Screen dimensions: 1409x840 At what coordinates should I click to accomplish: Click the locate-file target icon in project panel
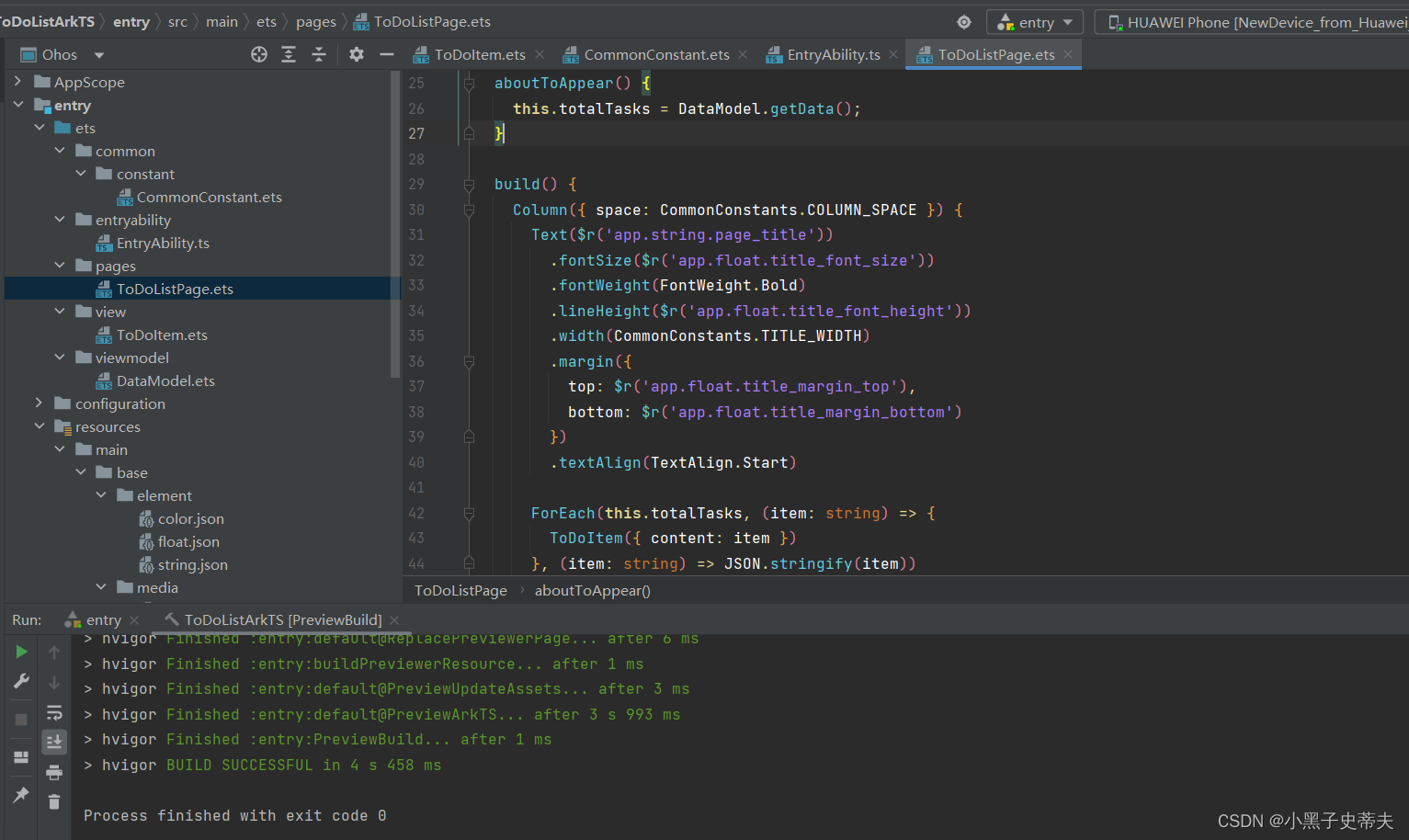click(259, 54)
